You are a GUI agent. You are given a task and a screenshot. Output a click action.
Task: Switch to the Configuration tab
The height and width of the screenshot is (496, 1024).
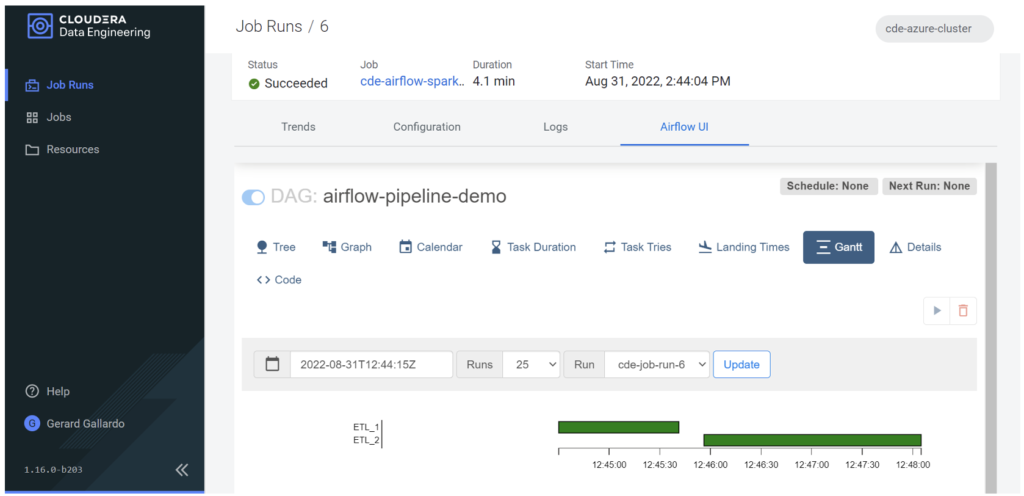[426, 127]
